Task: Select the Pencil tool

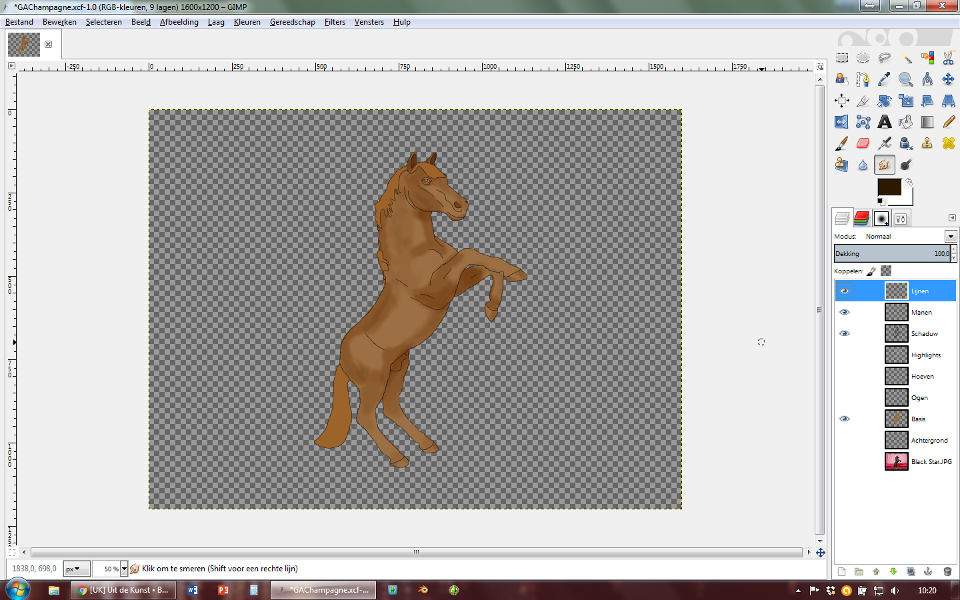Action: [949, 122]
